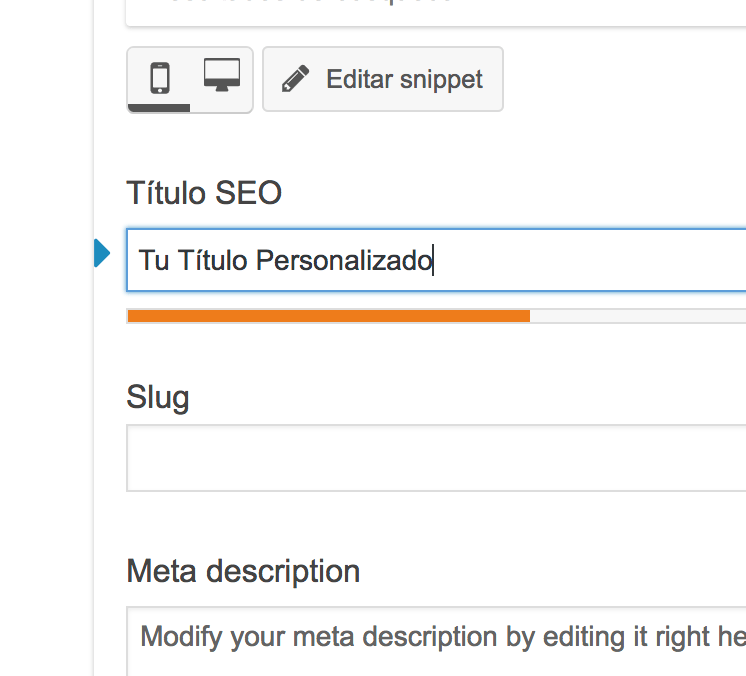
Task: Click the blue arrow marker beside Título SEO
Action: pyautogui.click(x=102, y=253)
